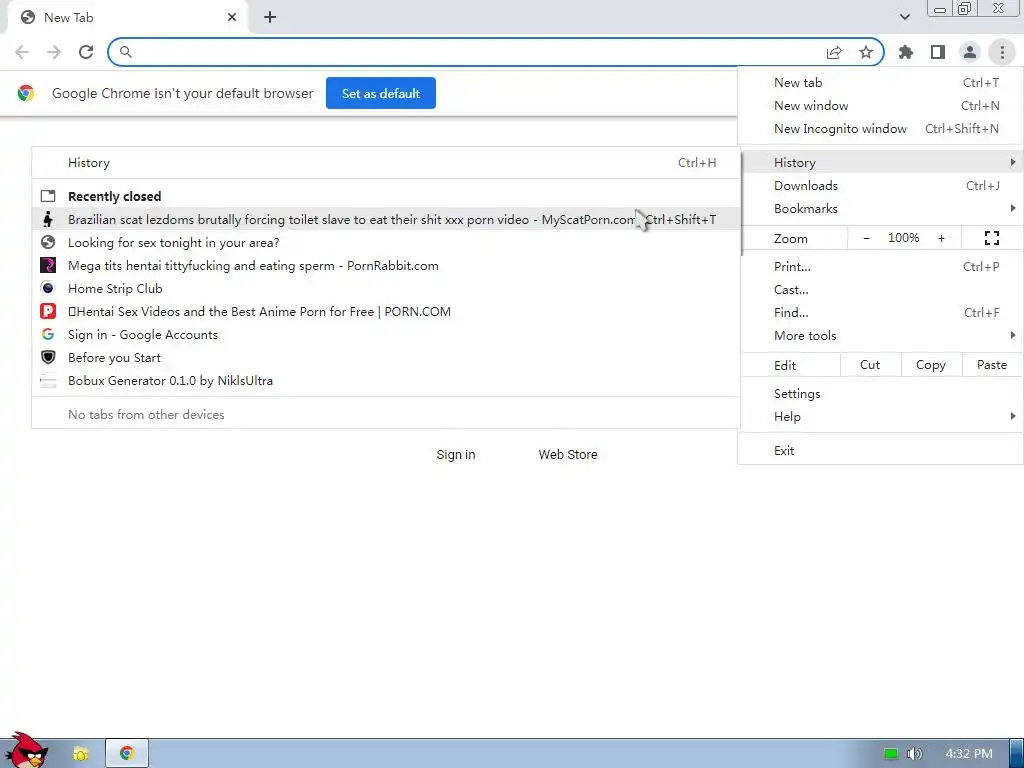Click the Google icon beside Sign in entry
This screenshot has width=1024, height=768.
48,334
